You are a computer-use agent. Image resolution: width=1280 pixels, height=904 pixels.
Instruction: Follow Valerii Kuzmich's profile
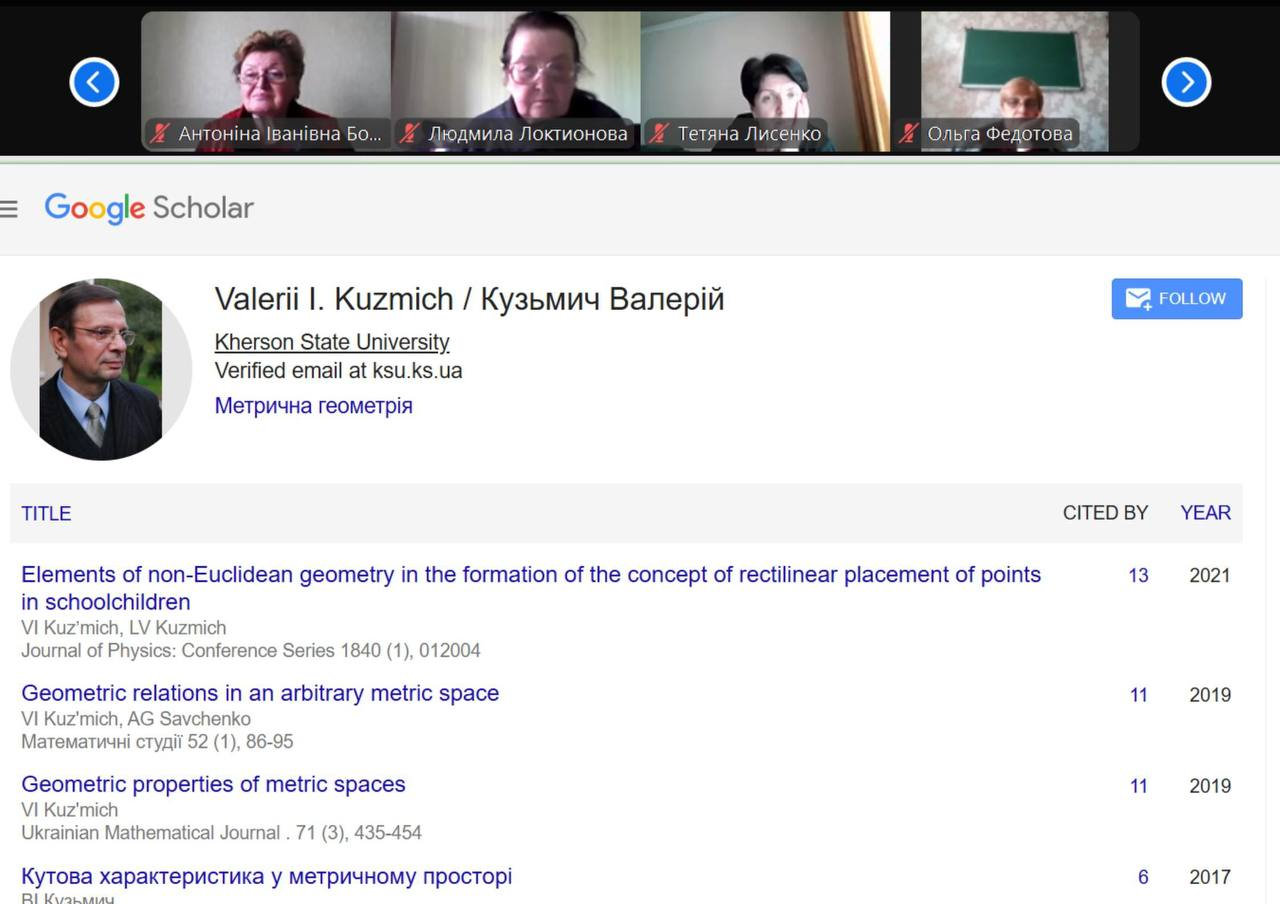[1177, 299]
